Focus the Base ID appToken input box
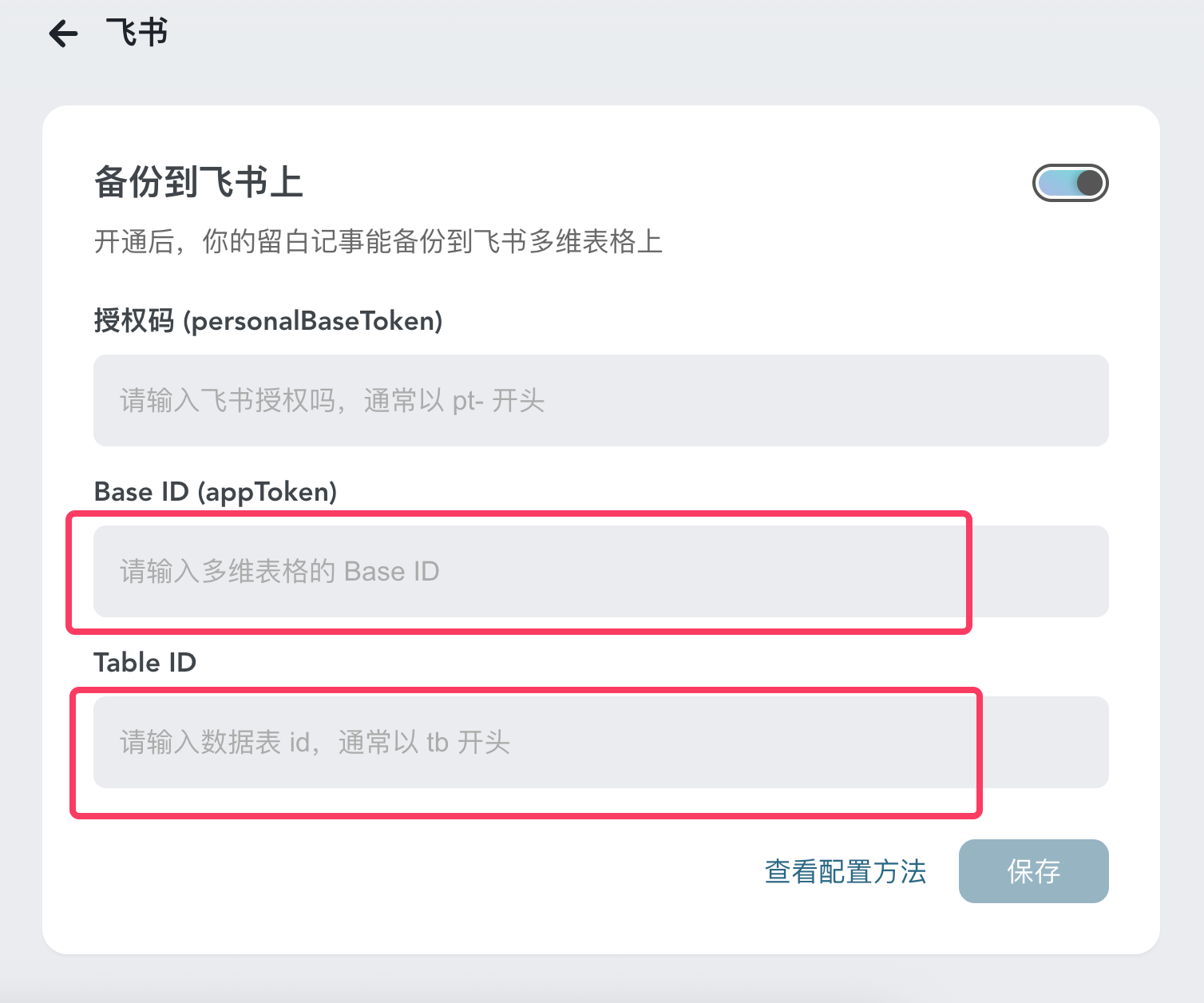 [x=600, y=571]
